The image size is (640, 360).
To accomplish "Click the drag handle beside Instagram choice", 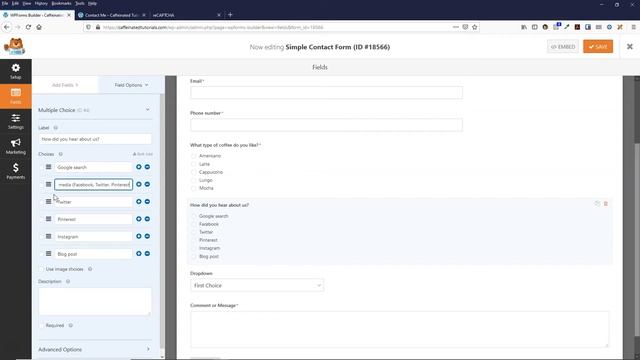I will tap(49, 236).
